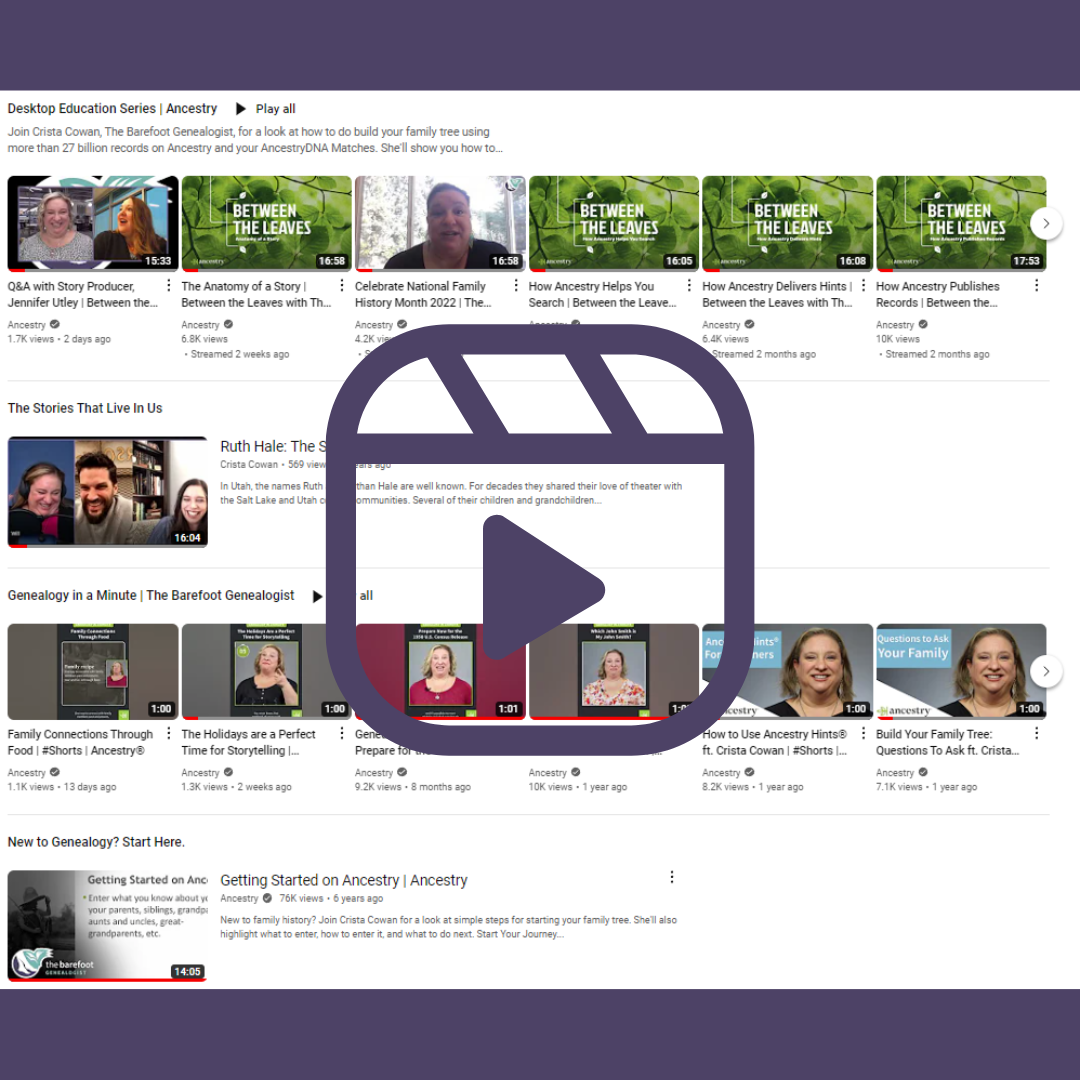Image resolution: width=1080 pixels, height=1080 pixels.
Task: Open options menu for Celebrate National Family History Month video
Action: (516, 285)
